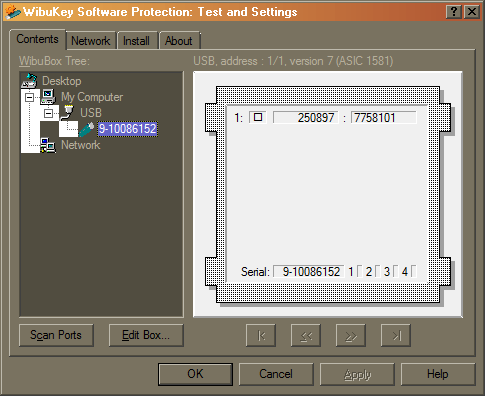The height and width of the screenshot is (396, 485).
Task: Select the USB tree label
Action: pyautogui.click(x=91, y=113)
